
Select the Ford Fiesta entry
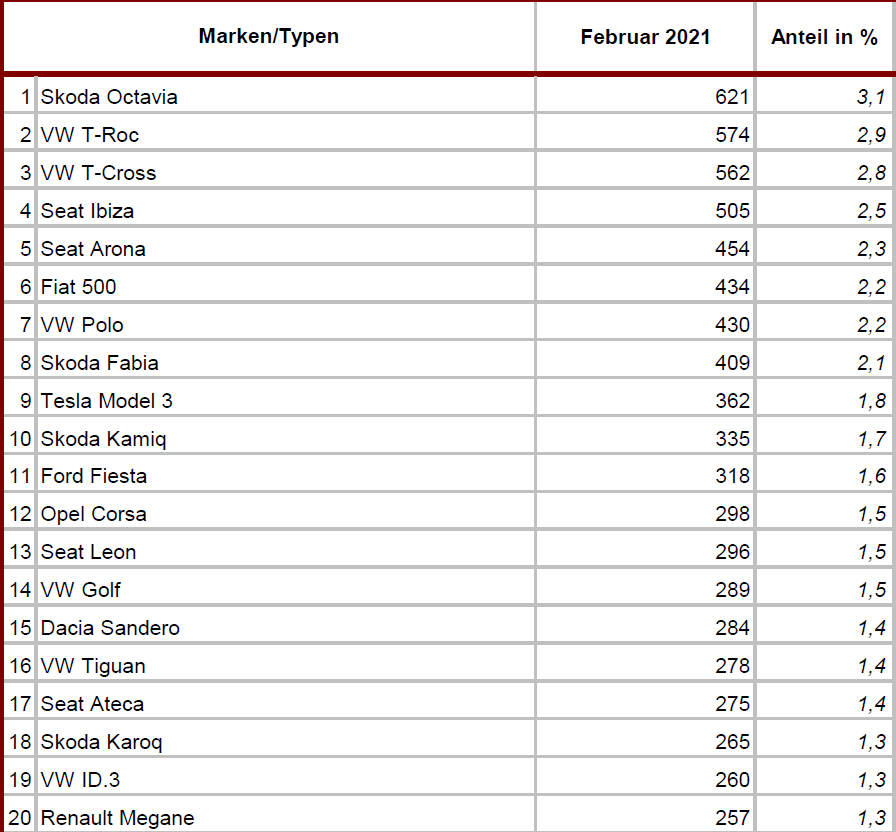click(93, 476)
